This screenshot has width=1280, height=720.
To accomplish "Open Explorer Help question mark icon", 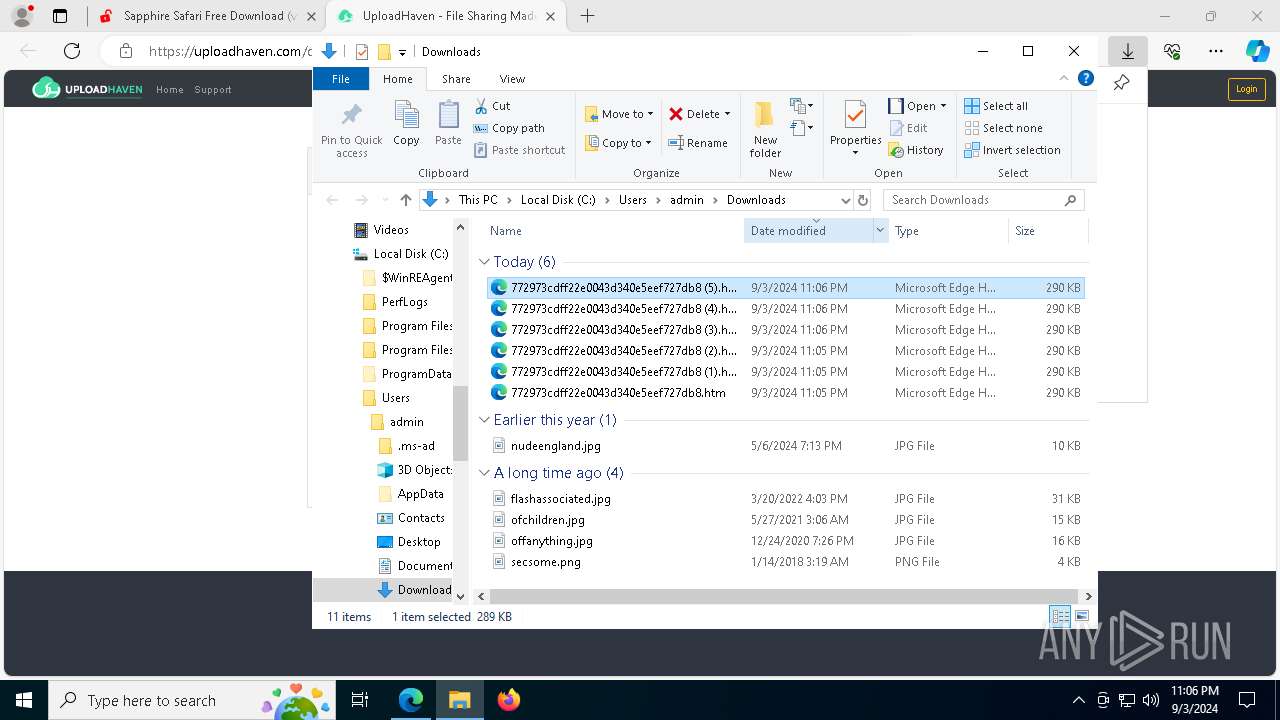I will [x=1085, y=79].
